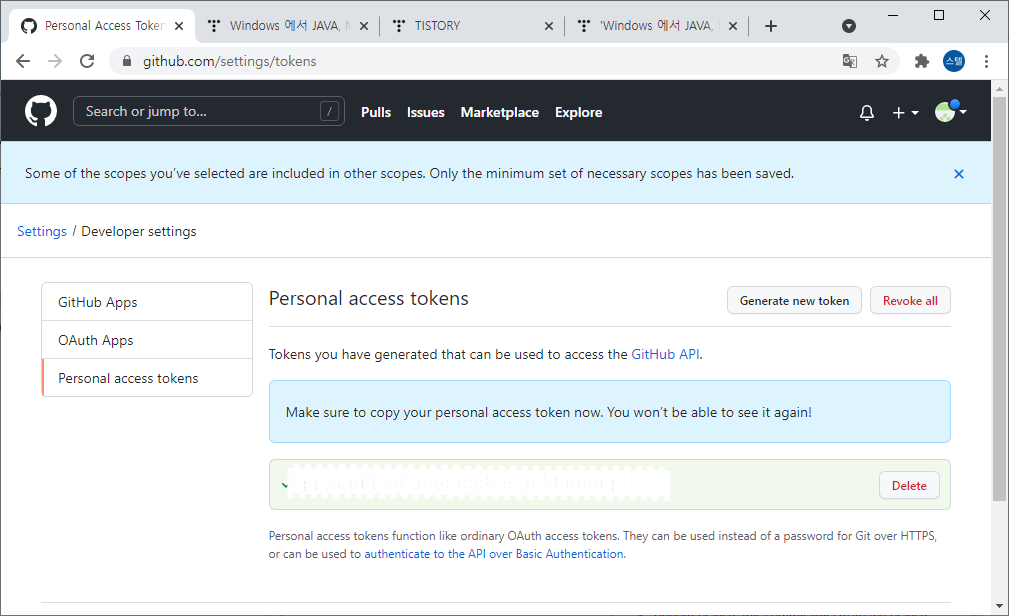1009x616 pixels.
Task: Focus the Search or jump to field
Action: point(208,111)
